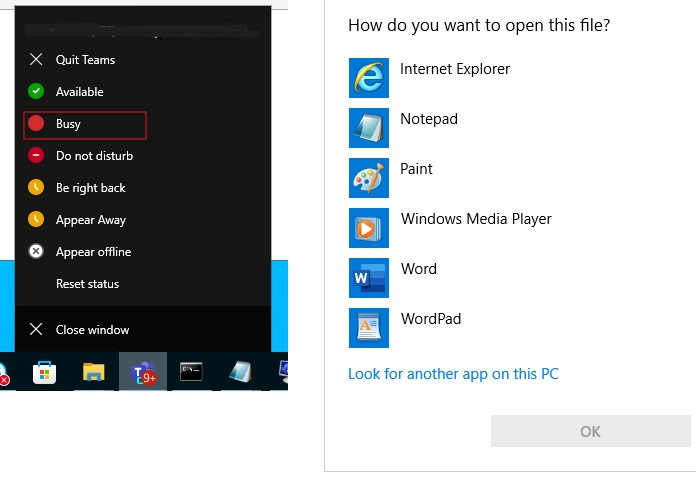Choose Reset status entry
This screenshot has height=482, width=696.
pyautogui.click(x=143, y=284)
